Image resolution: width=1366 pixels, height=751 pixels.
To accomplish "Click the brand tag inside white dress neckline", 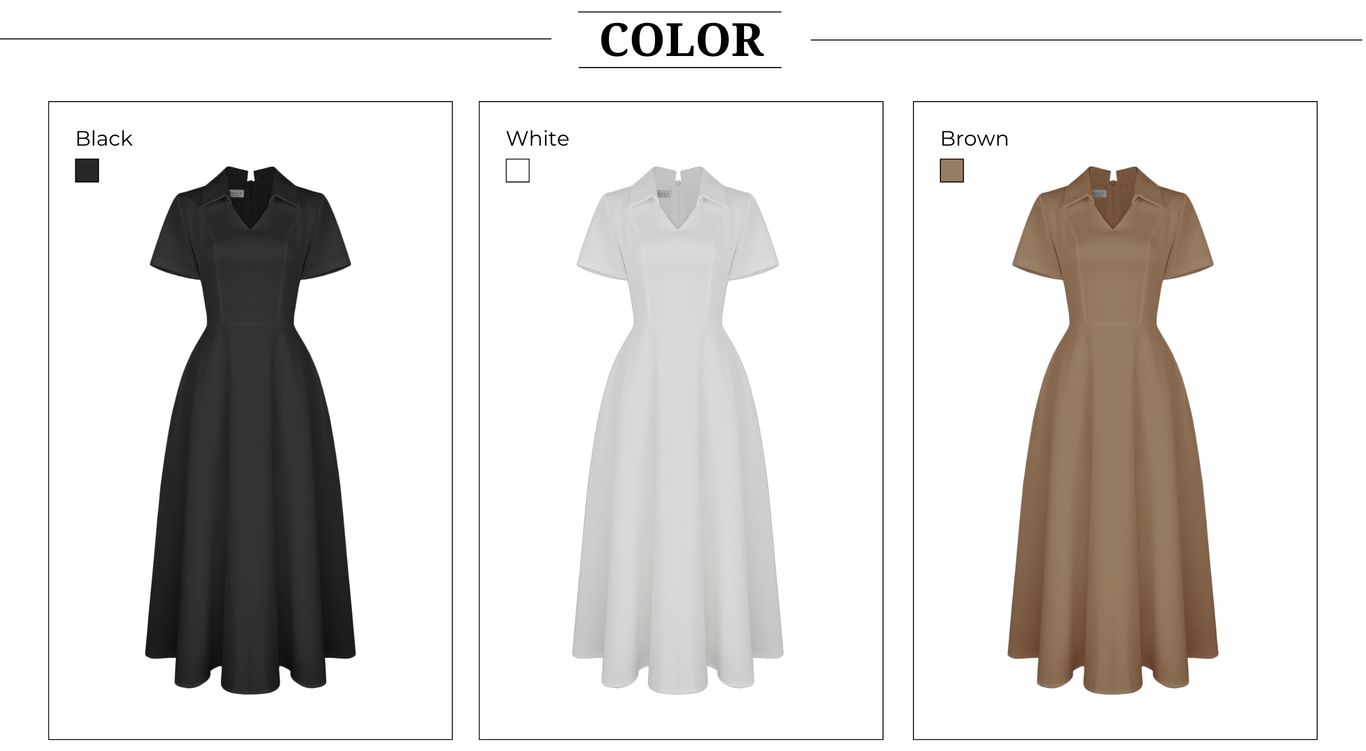I will pos(662,193).
